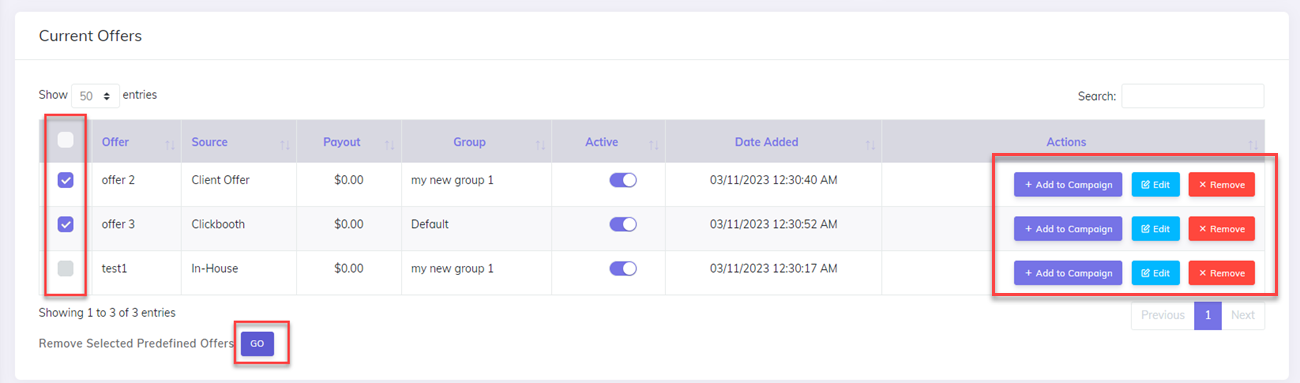Remove offer 3
1300x383 pixels.
(1221, 229)
